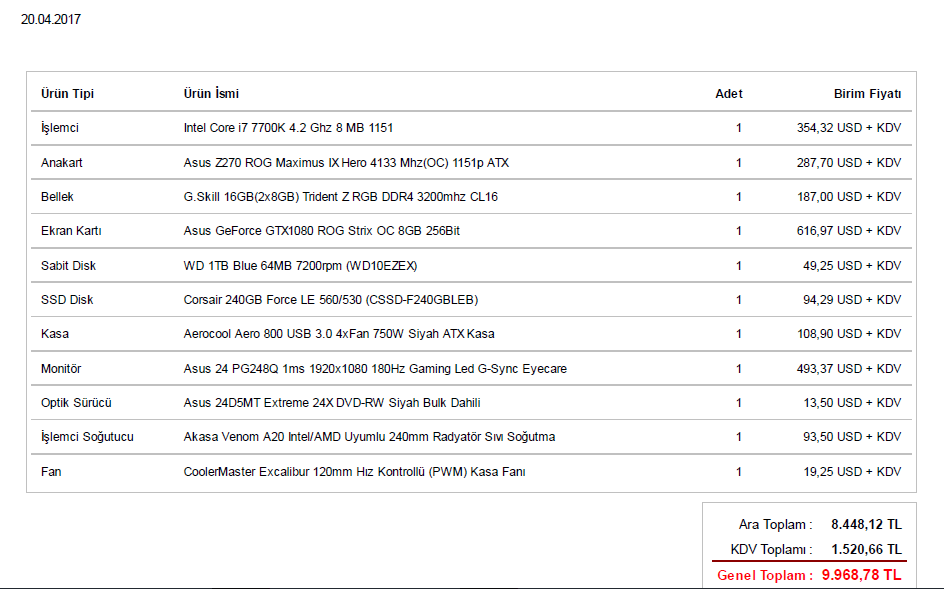
Task: Click the 9.968,78 TL grand total
Action: [862, 575]
